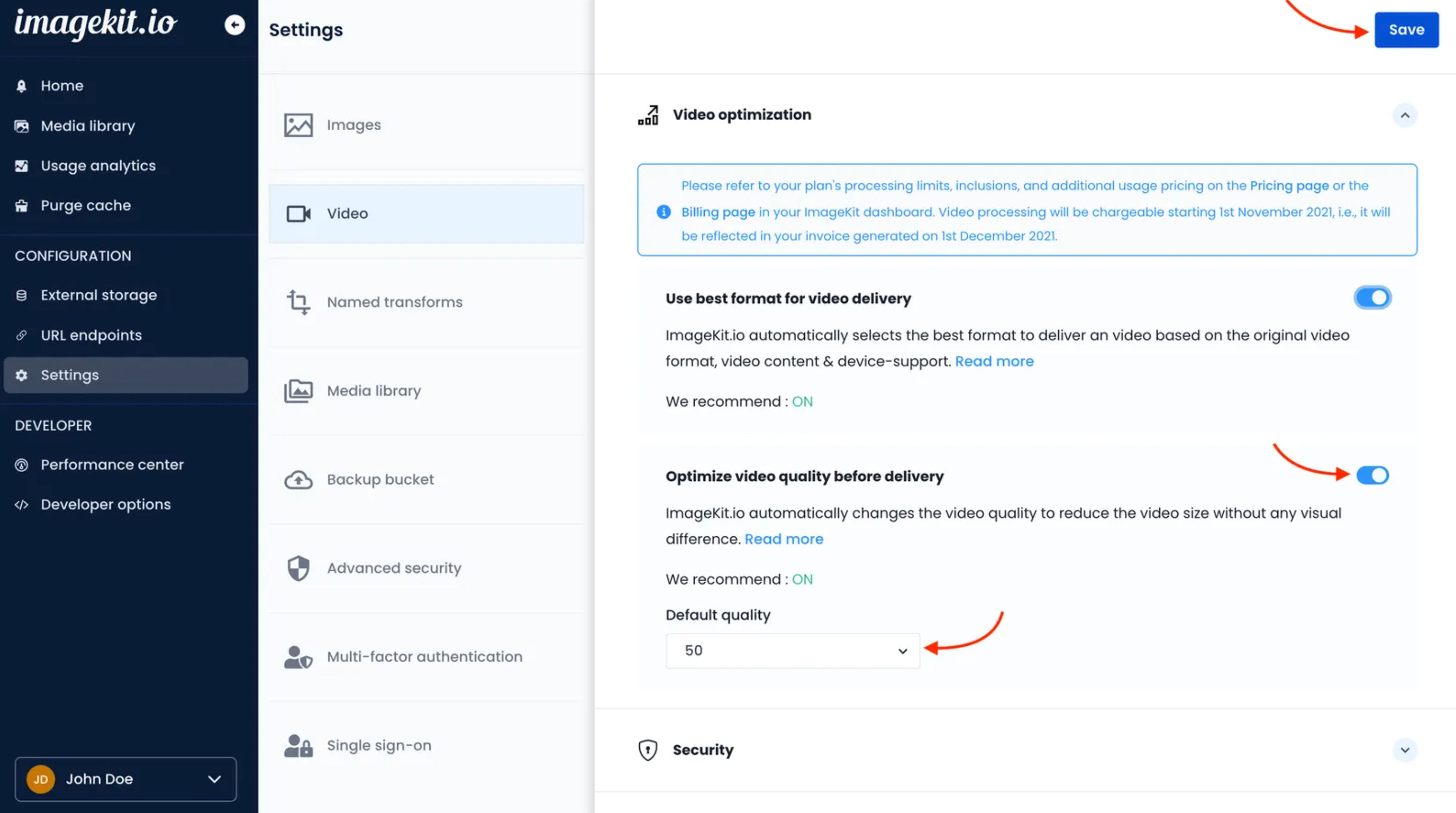1456x813 pixels.
Task: Select the URL endpoints icon
Action: point(22,335)
